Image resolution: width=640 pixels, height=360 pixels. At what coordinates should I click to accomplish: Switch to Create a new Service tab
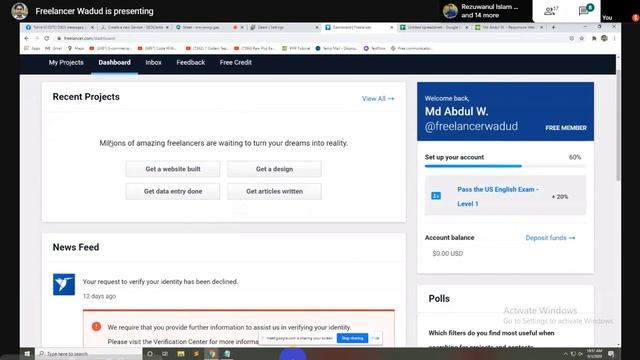pos(135,27)
